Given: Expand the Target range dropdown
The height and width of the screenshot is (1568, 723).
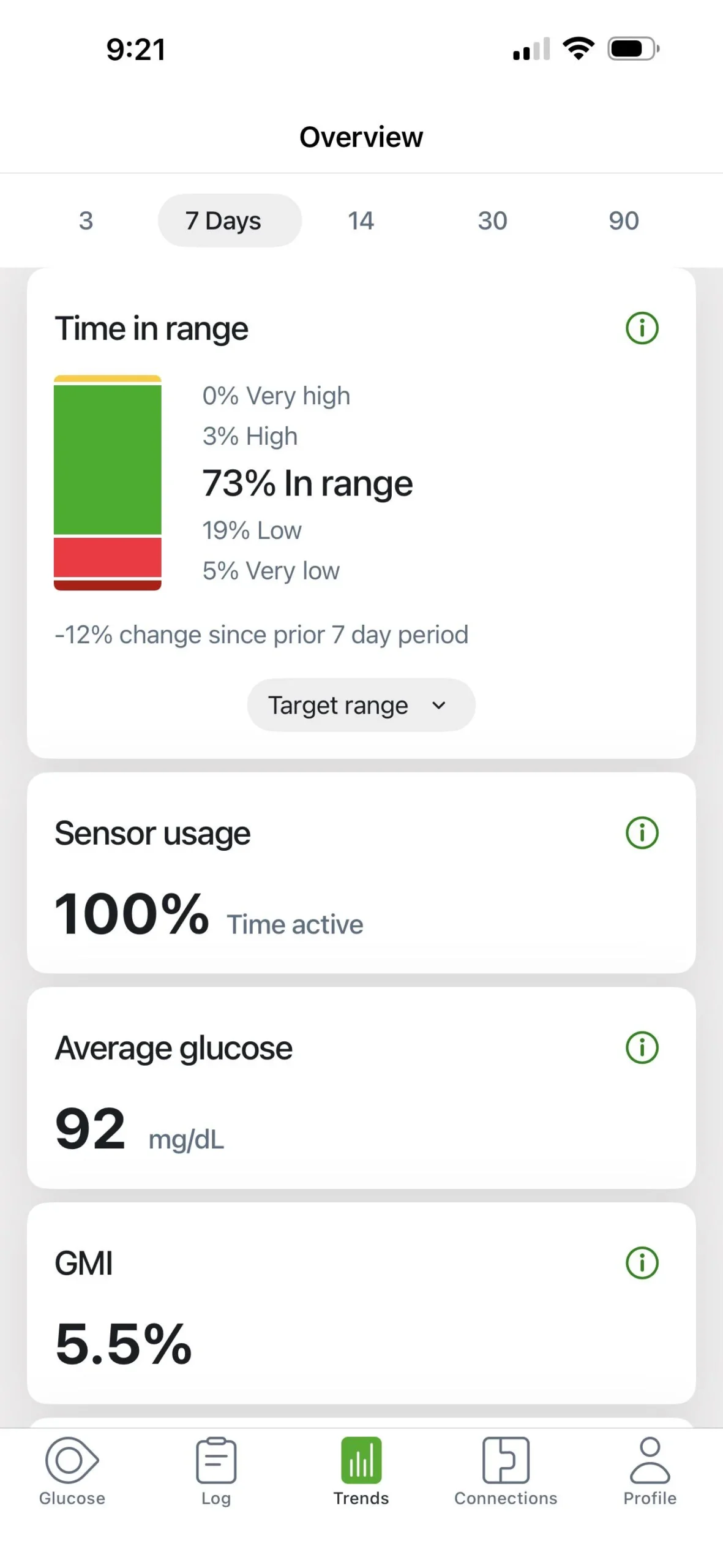Looking at the screenshot, I should coord(361,705).
